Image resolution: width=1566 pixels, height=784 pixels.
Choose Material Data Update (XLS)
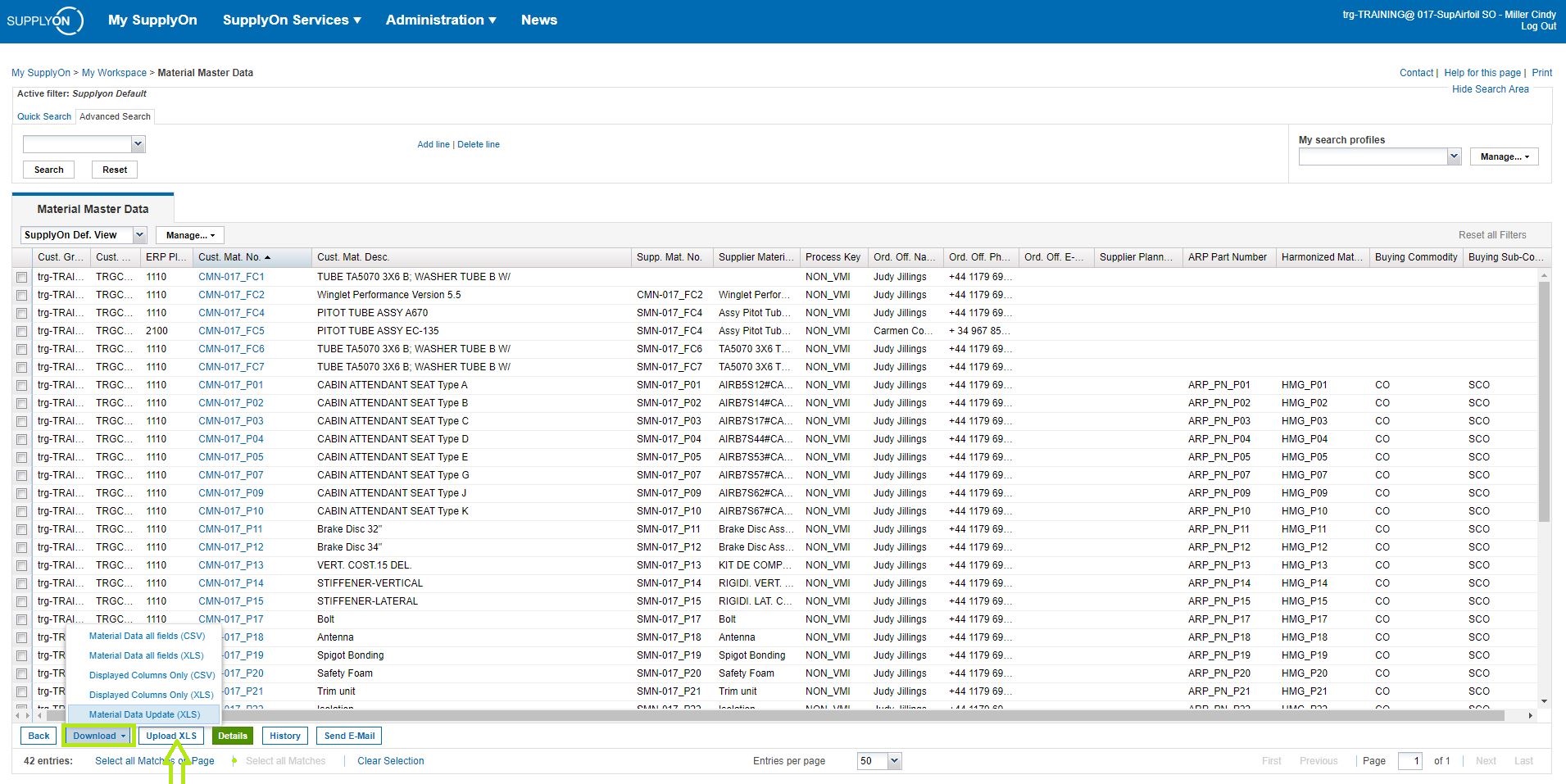point(144,714)
